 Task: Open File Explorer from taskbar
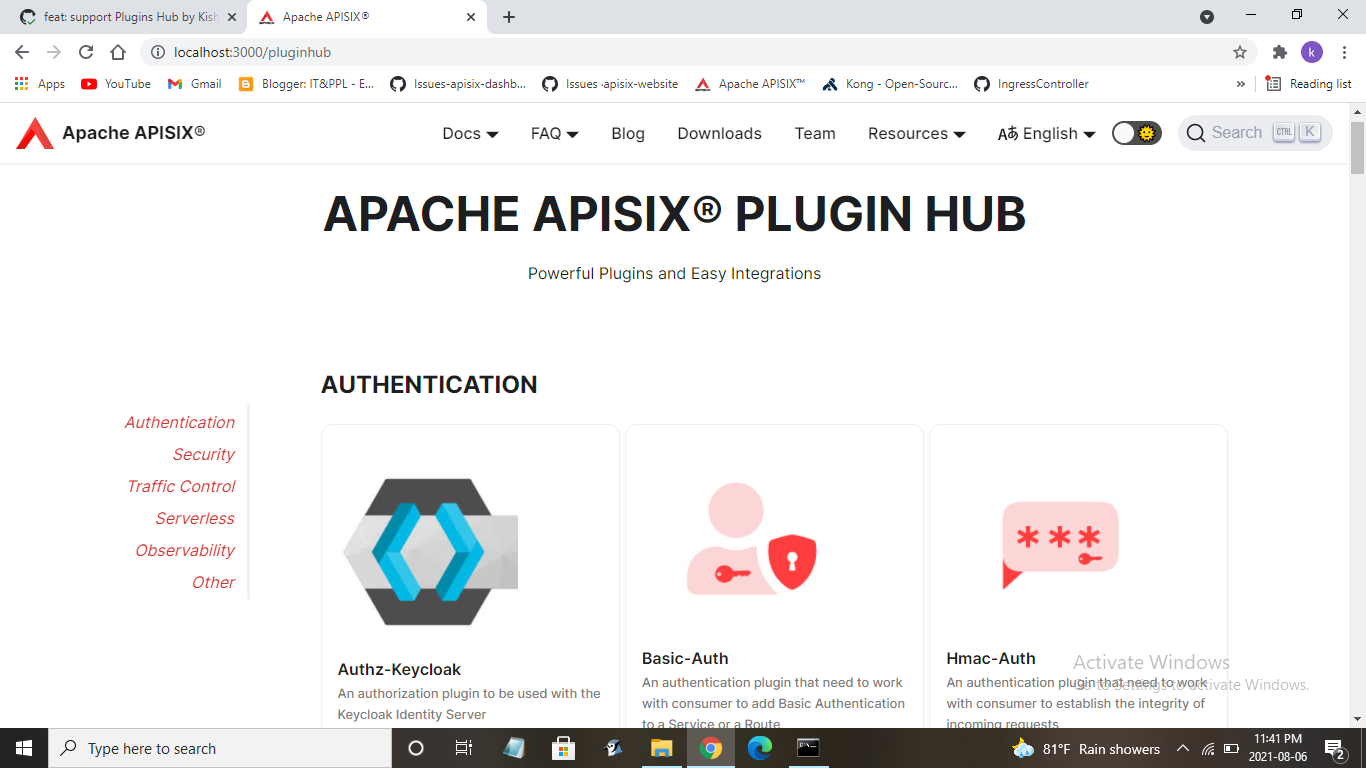click(x=661, y=748)
